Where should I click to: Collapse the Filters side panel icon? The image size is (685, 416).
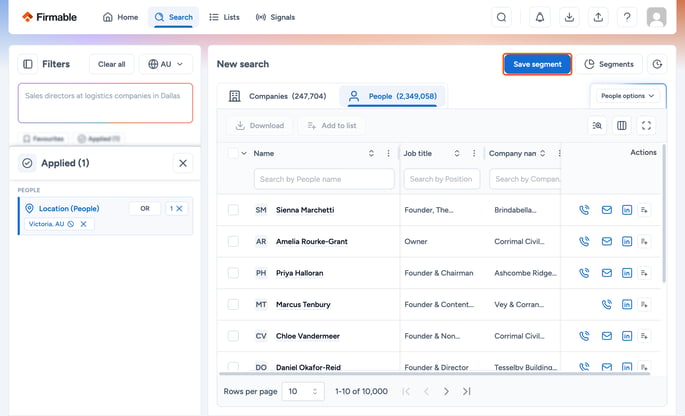click(28, 64)
